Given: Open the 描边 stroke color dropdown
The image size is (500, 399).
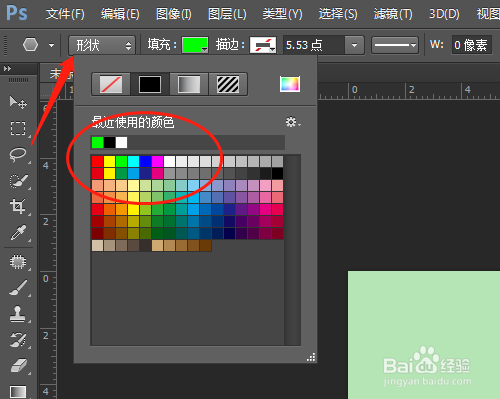Looking at the screenshot, I should pyautogui.click(x=263, y=45).
